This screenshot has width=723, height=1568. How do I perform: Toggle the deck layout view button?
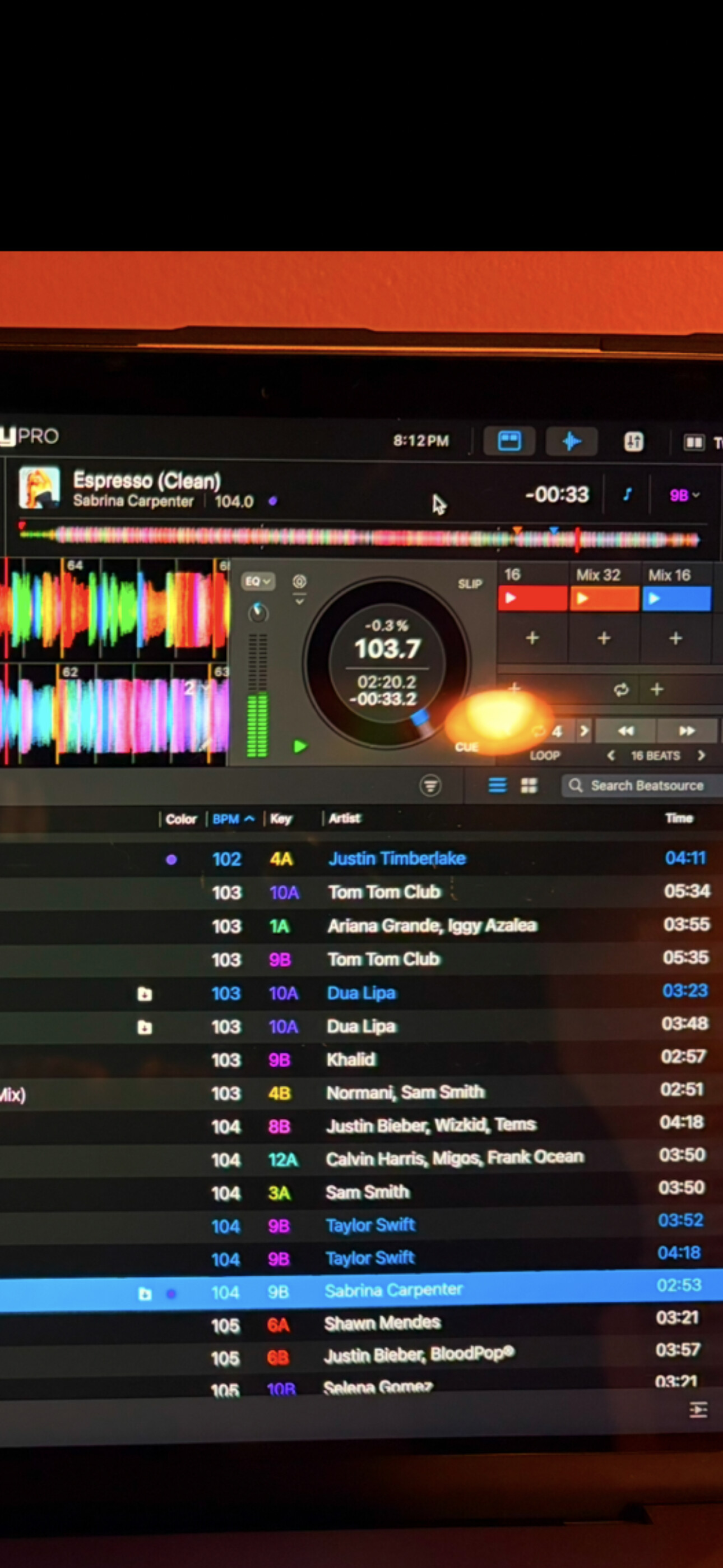pyautogui.click(x=509, y=441)
